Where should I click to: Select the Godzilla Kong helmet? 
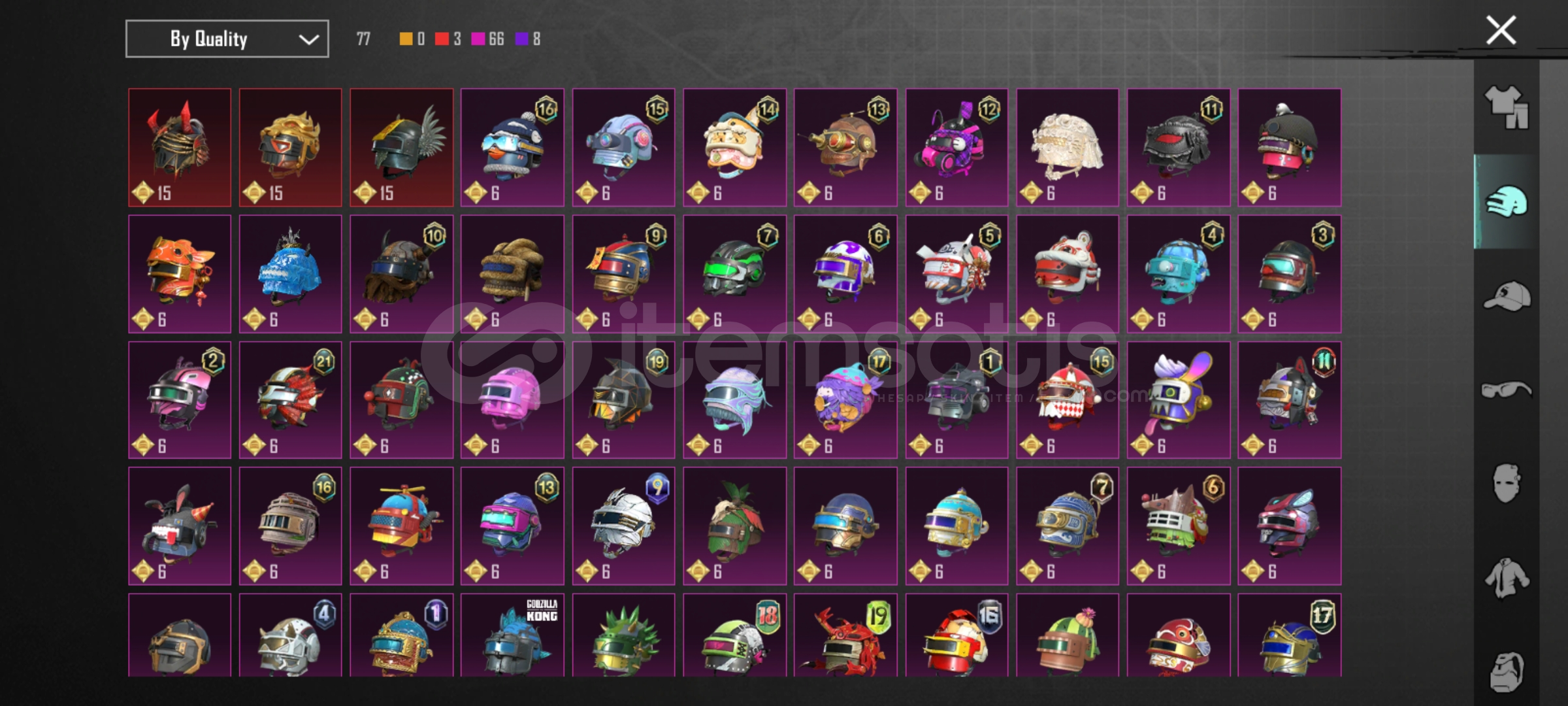coord(512,635)
